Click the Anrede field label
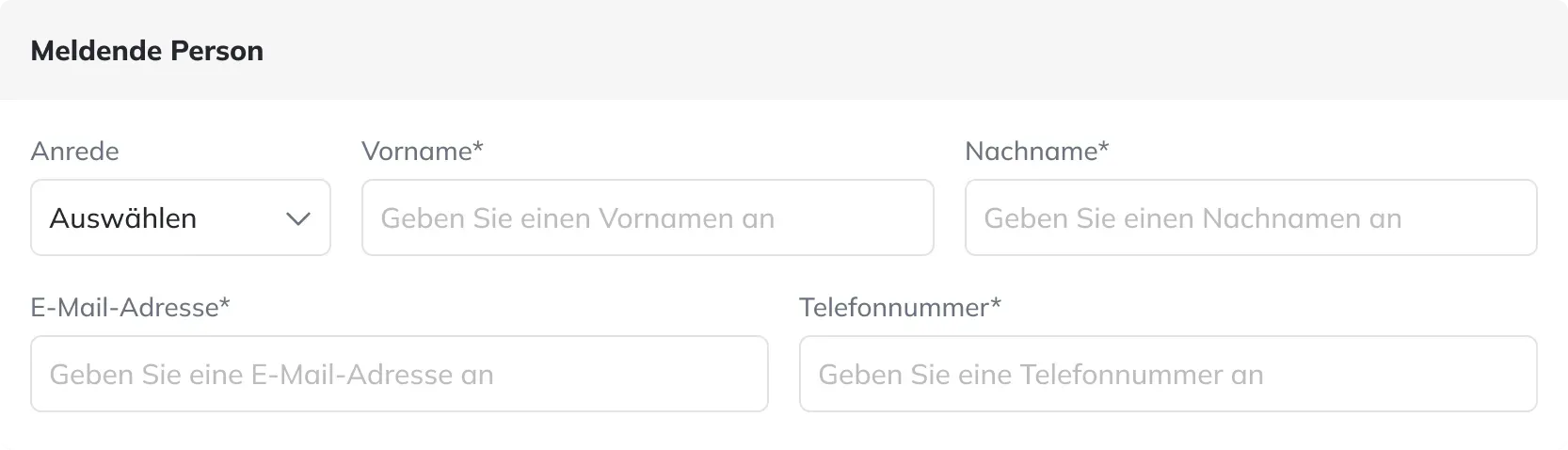Screen dimensions: 1568x450 (75, 152)
